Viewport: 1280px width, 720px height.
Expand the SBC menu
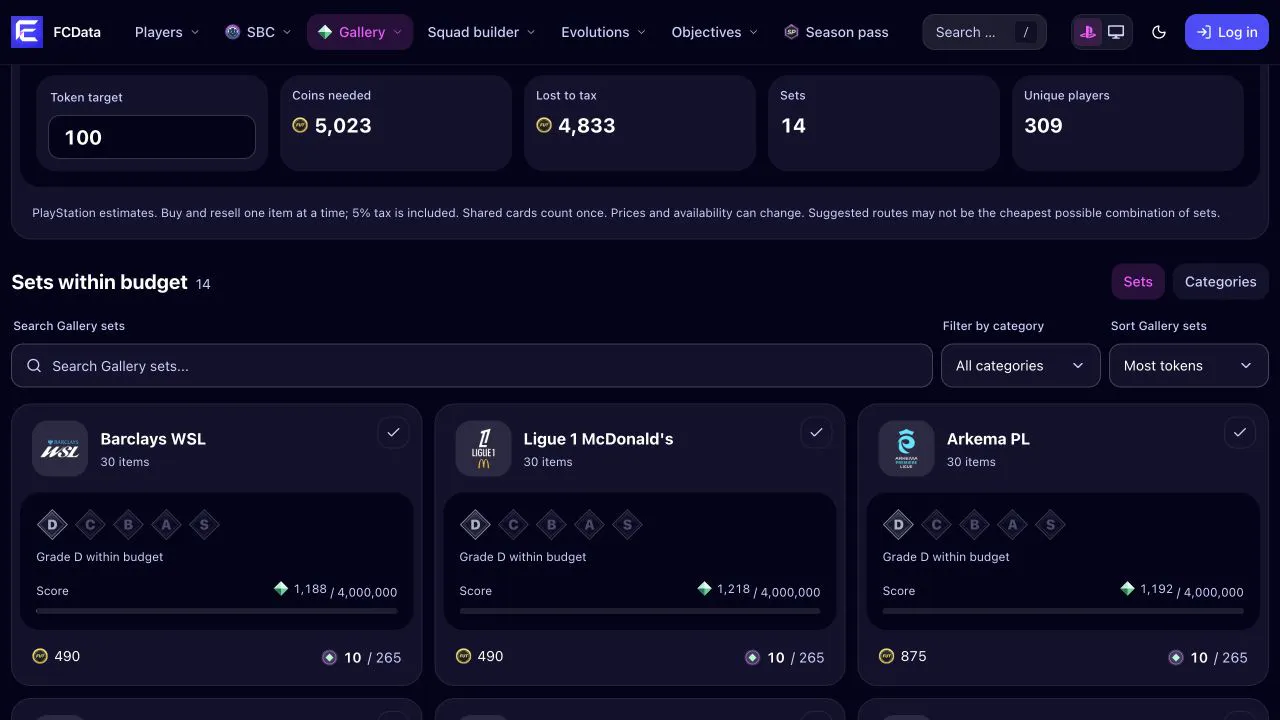click(258, 32)
